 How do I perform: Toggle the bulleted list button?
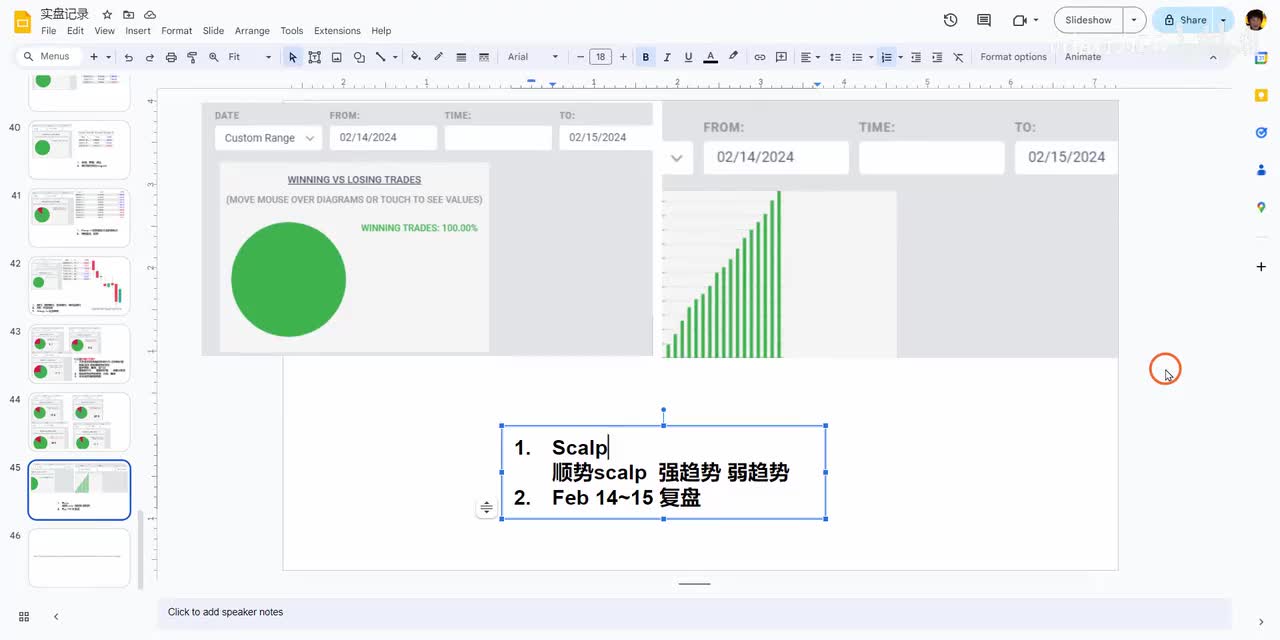(x=857, y=57)
